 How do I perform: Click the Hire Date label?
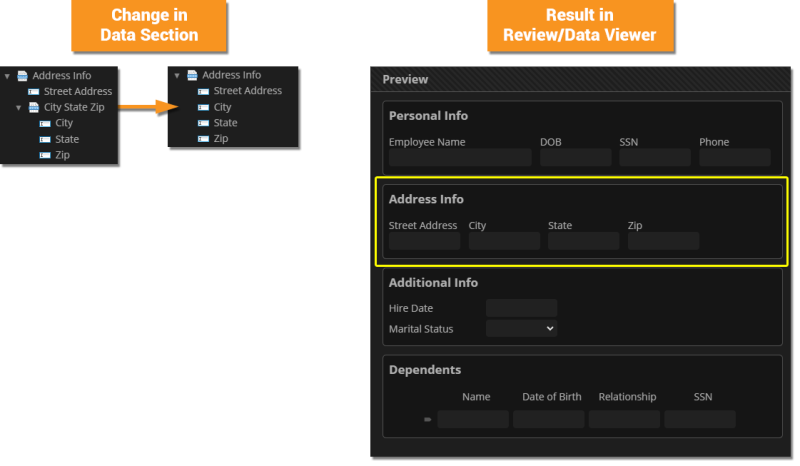[411, 308]
